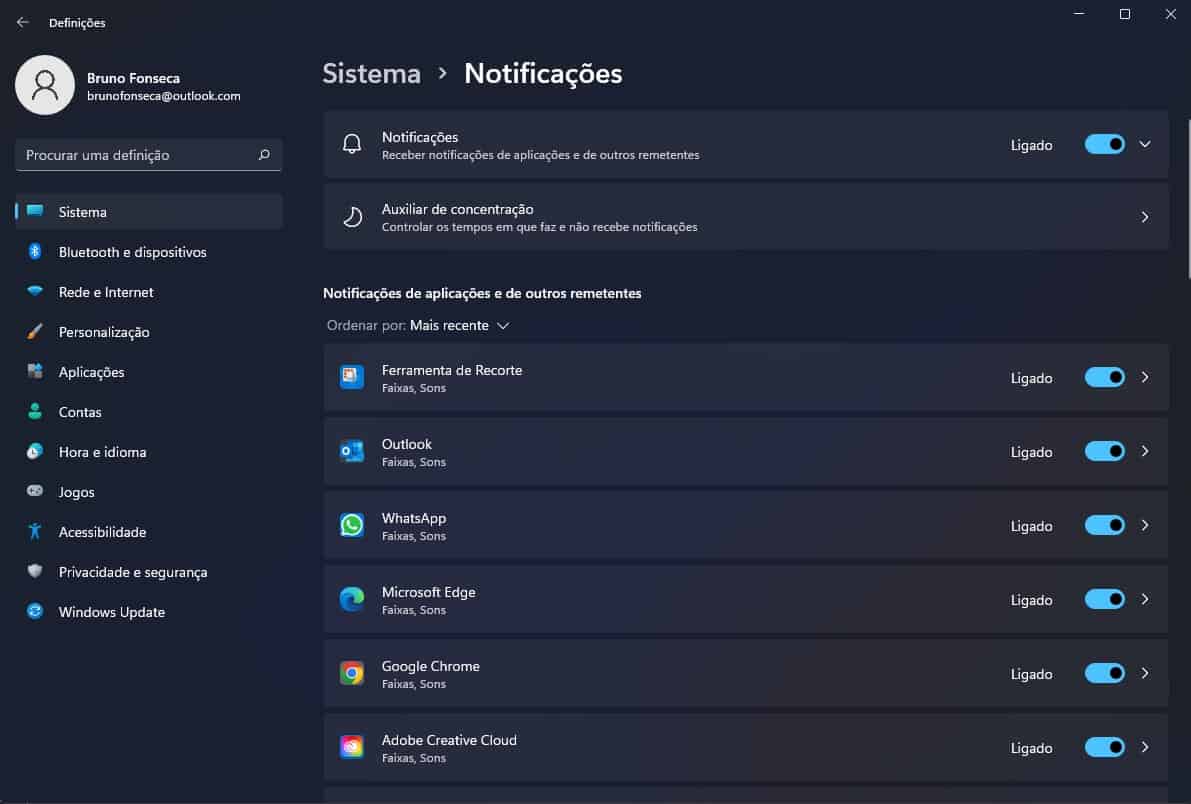This screenshot has width=1191, height=804.
Task: Open the Ordenar por dropdown
Action: point(459,325)
